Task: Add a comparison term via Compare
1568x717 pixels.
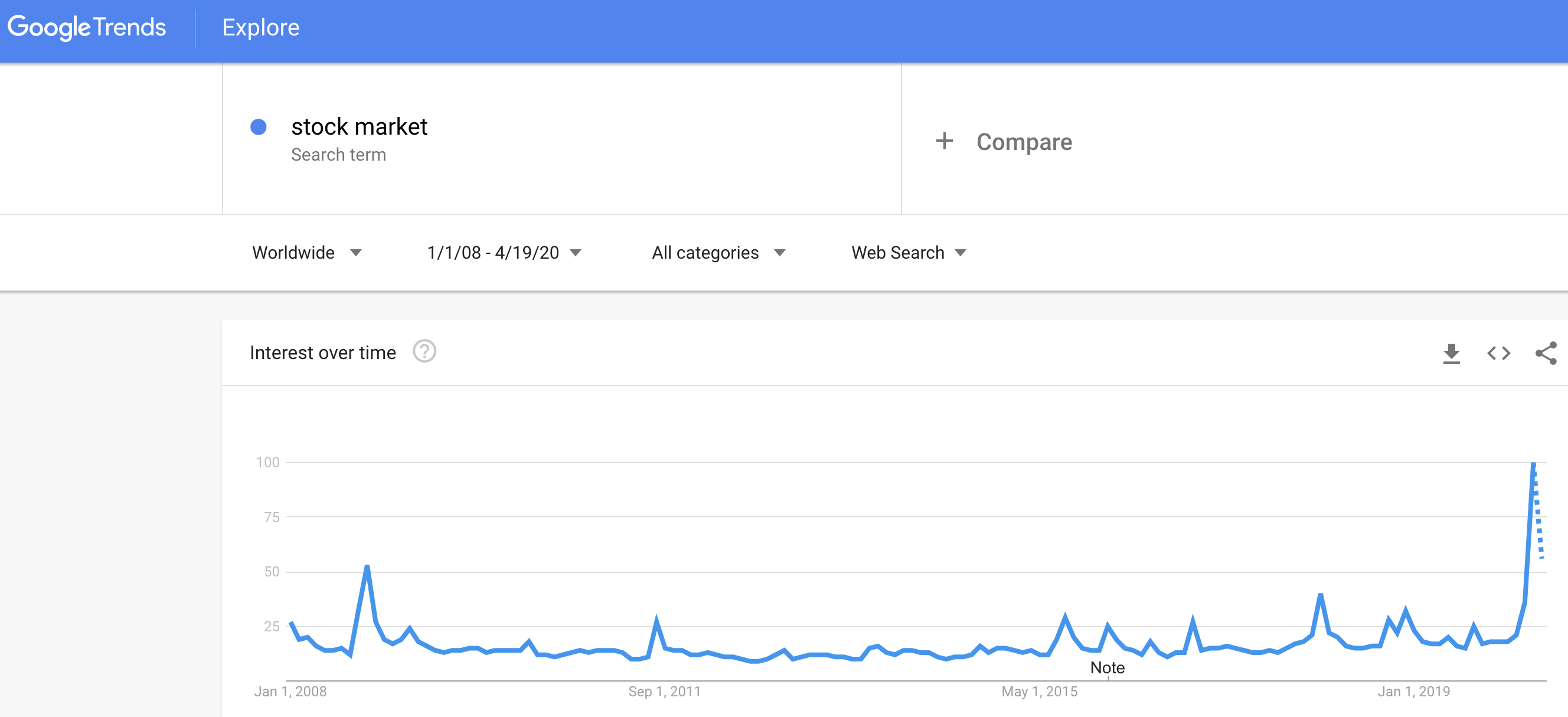Action: (x=1024, y=142)
